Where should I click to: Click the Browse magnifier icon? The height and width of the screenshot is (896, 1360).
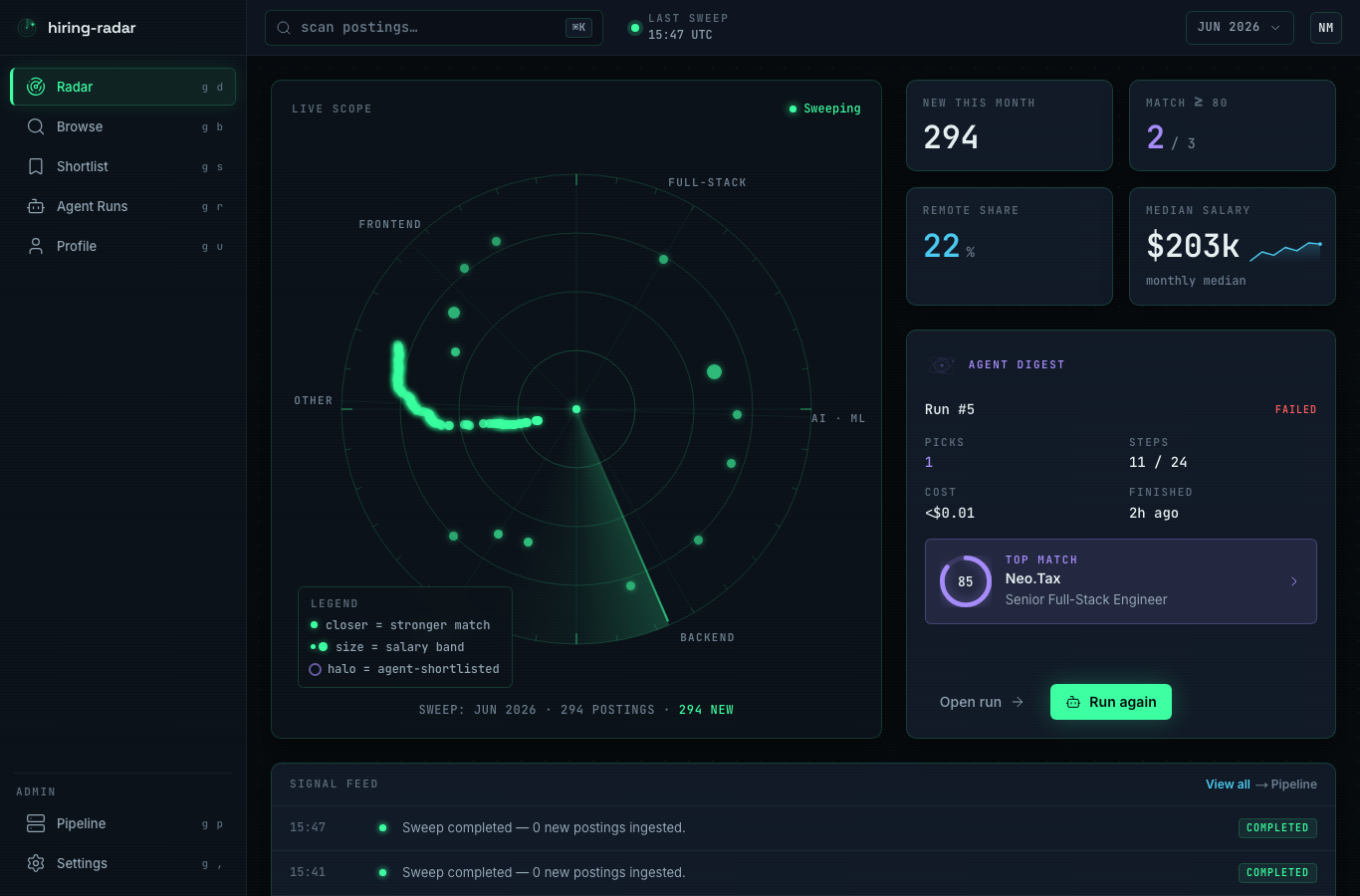36,126
